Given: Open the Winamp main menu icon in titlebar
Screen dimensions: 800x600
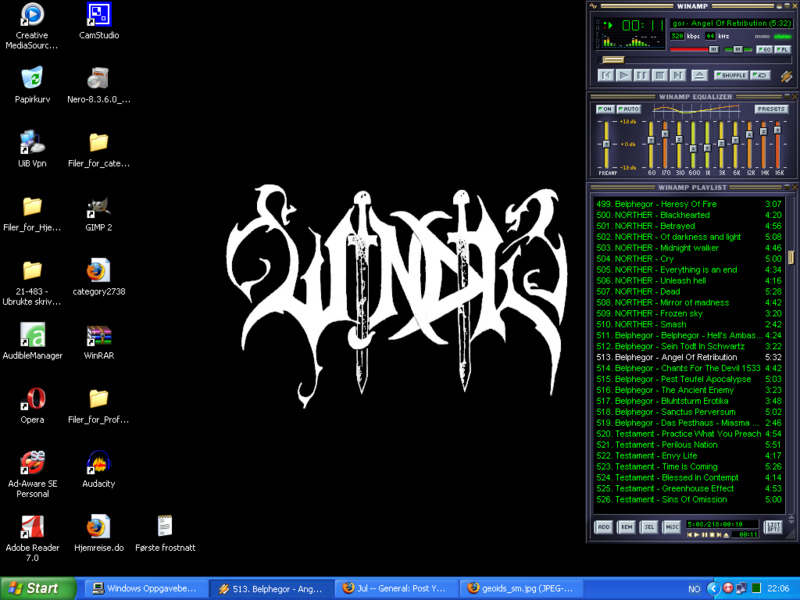Looking at the screenshot, I should 593,6.
